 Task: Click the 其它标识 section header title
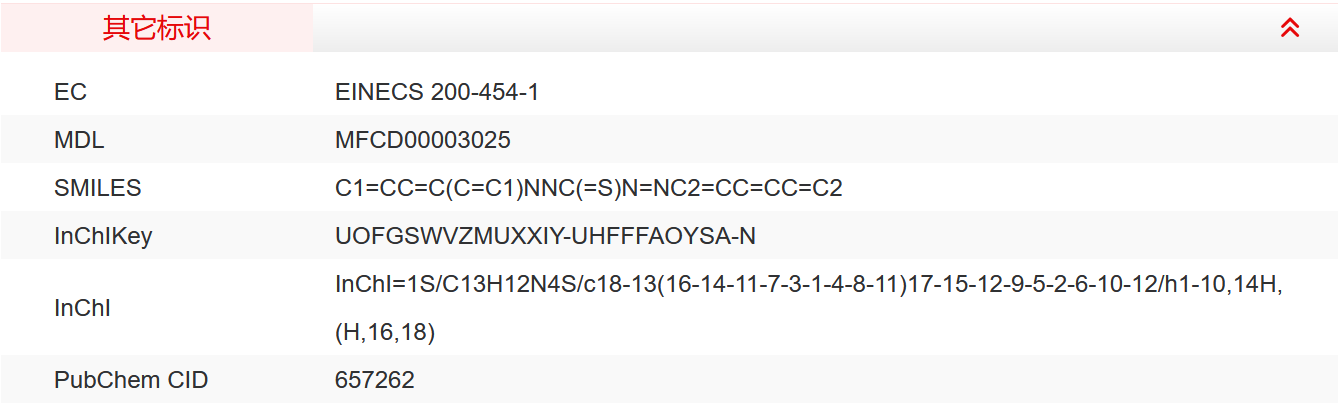coord(157,28)
